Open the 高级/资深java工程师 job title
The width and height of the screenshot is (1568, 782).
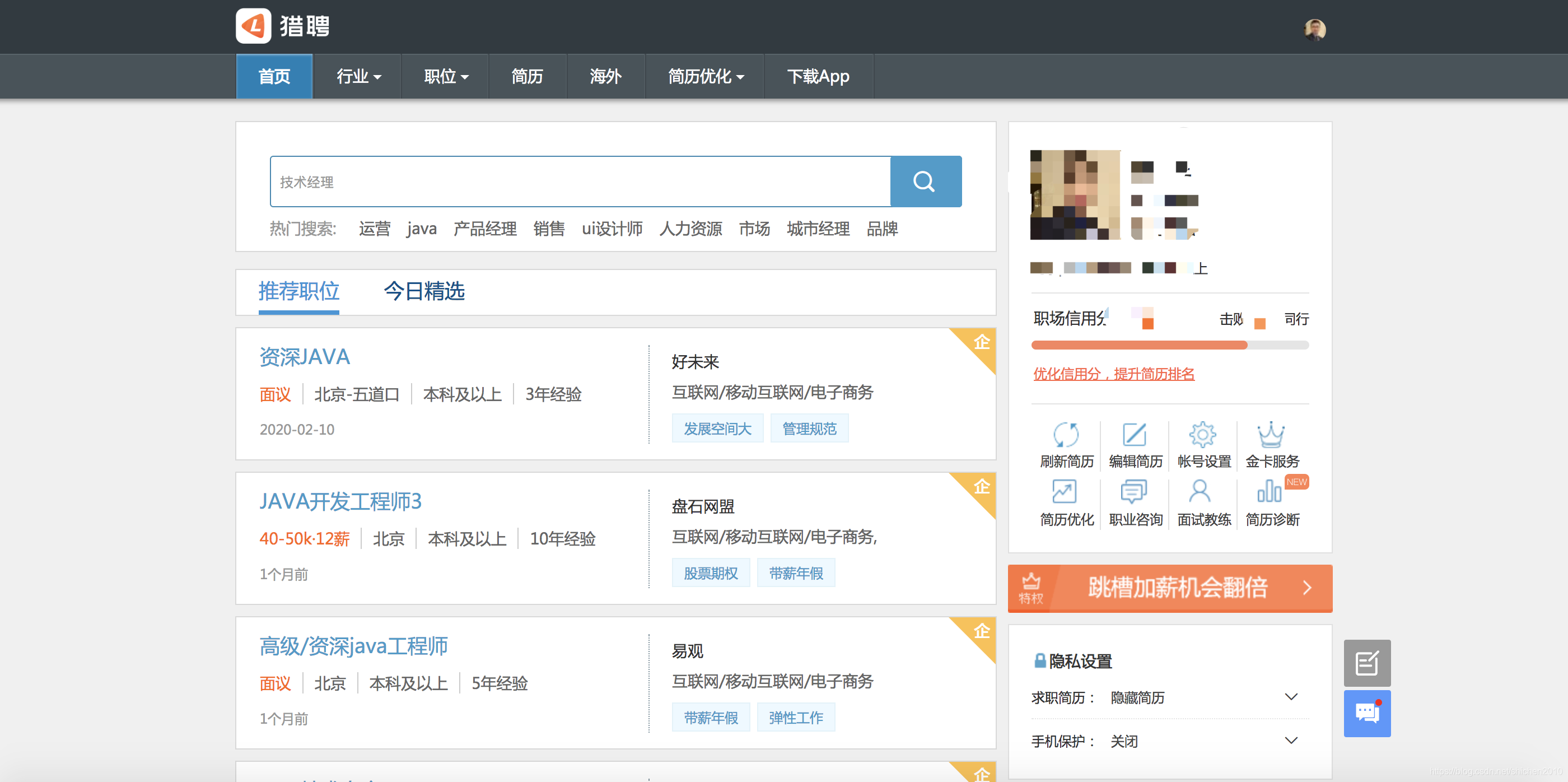353,646
